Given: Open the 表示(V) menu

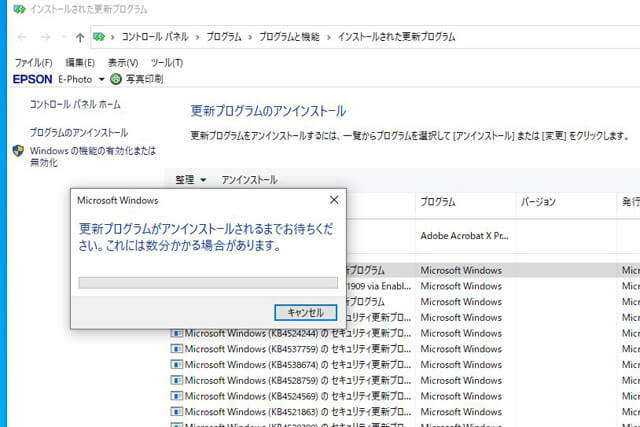Looking at the screenshot, I should [123, 63].
